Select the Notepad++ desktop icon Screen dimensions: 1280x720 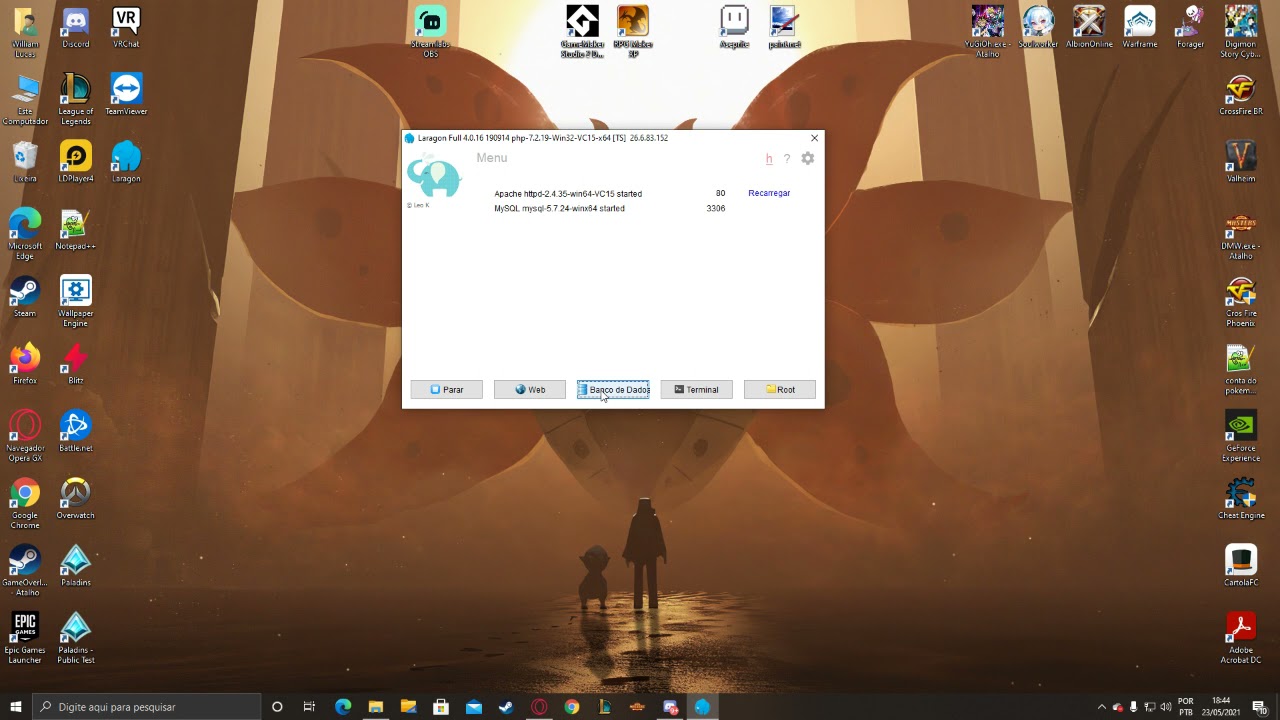[x=76, y=230]
